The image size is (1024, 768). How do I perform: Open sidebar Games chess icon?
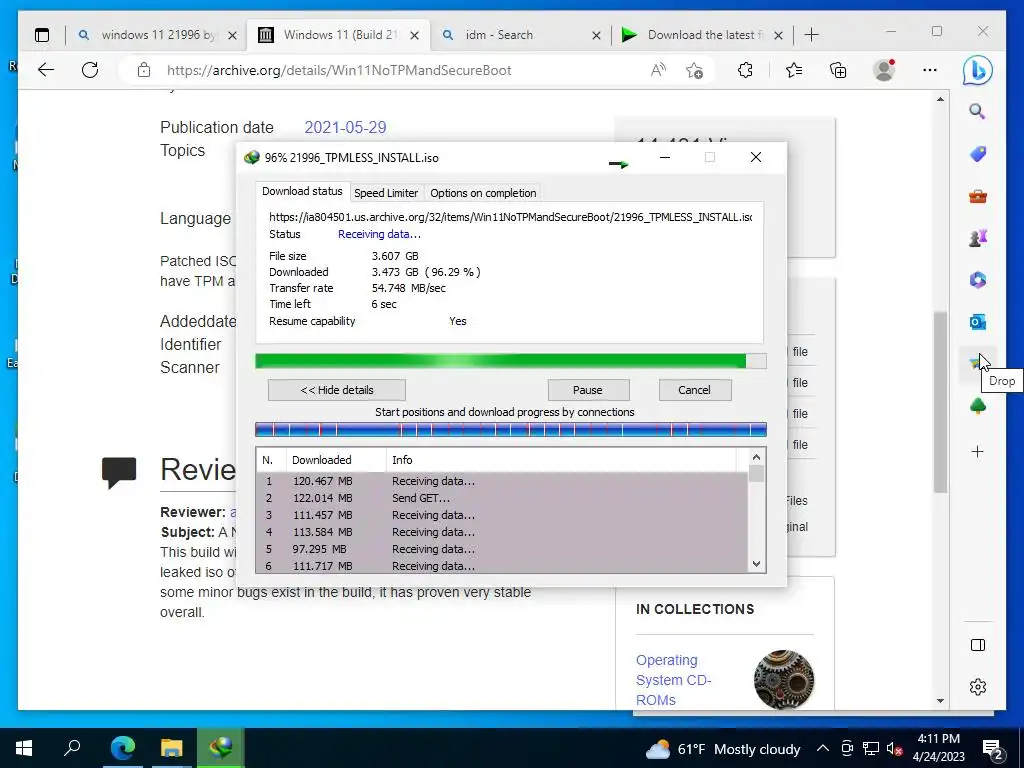[978, 238]
